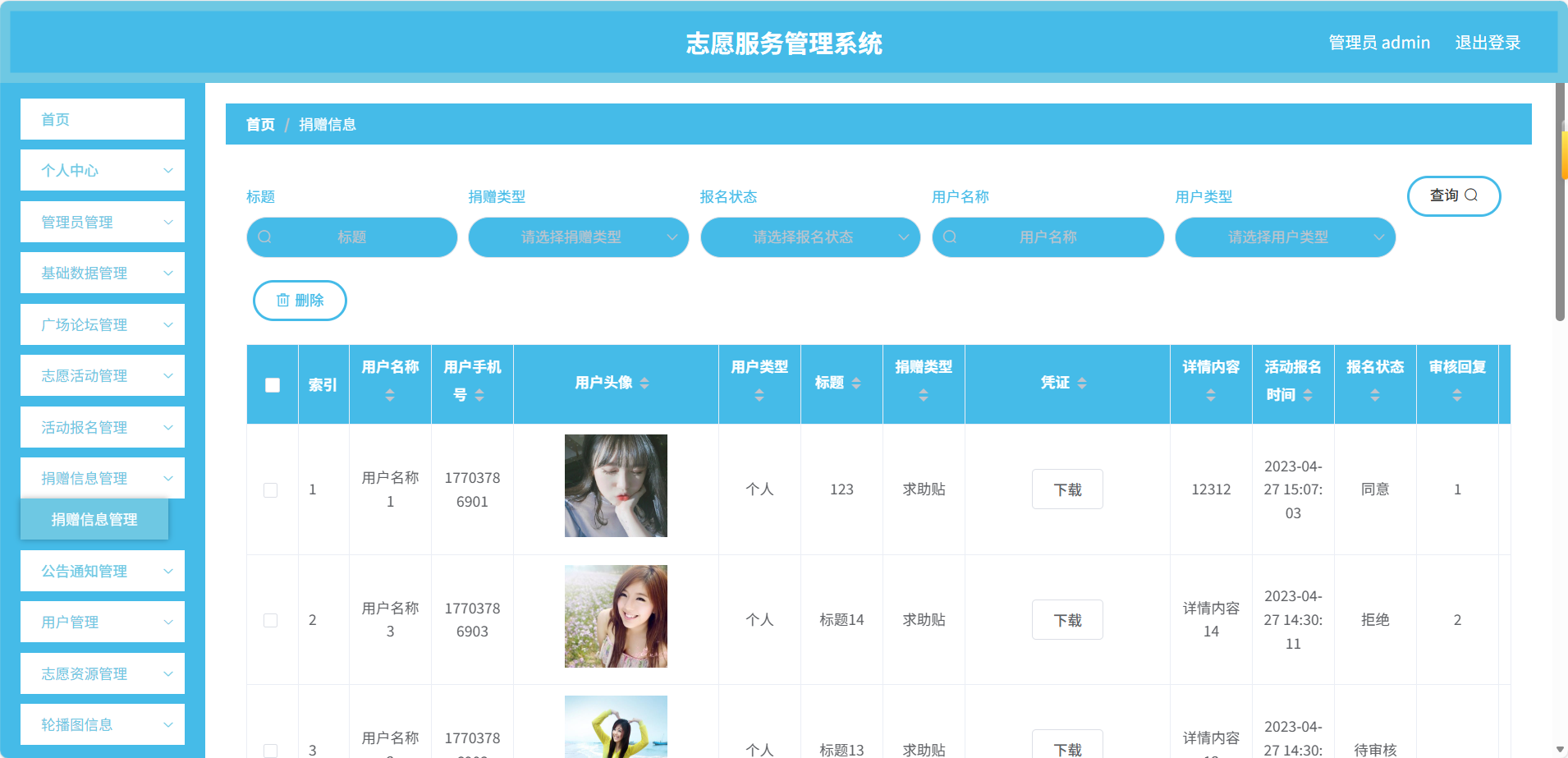Sort by 用户名称 column arrows
This screenshot has width=1568, height=758.
pos(390,395)
